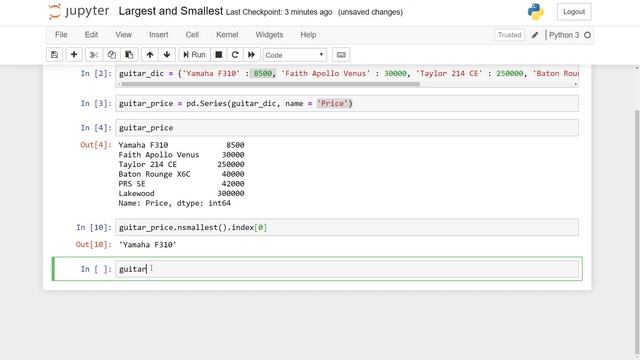This screenshot has width=640, height=360.
Task: Click into the active cell containing guitar
Action: [x=347, y=269]
